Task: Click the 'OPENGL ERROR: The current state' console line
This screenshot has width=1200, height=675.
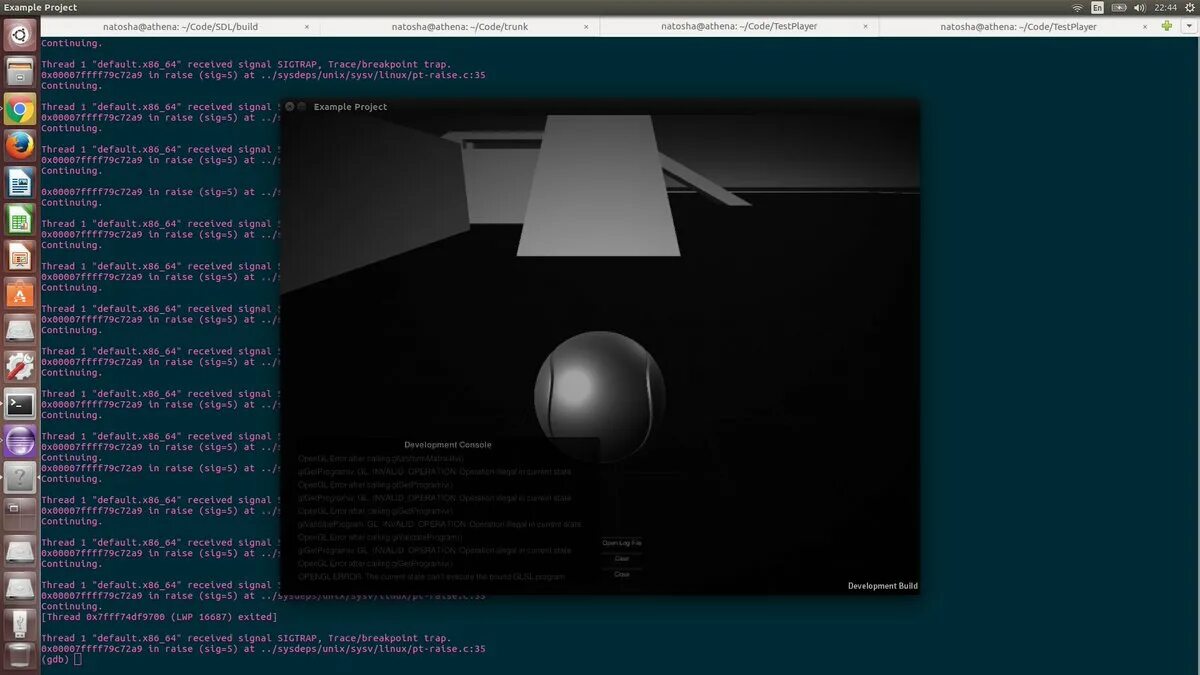Action: [x=431, y=577]
